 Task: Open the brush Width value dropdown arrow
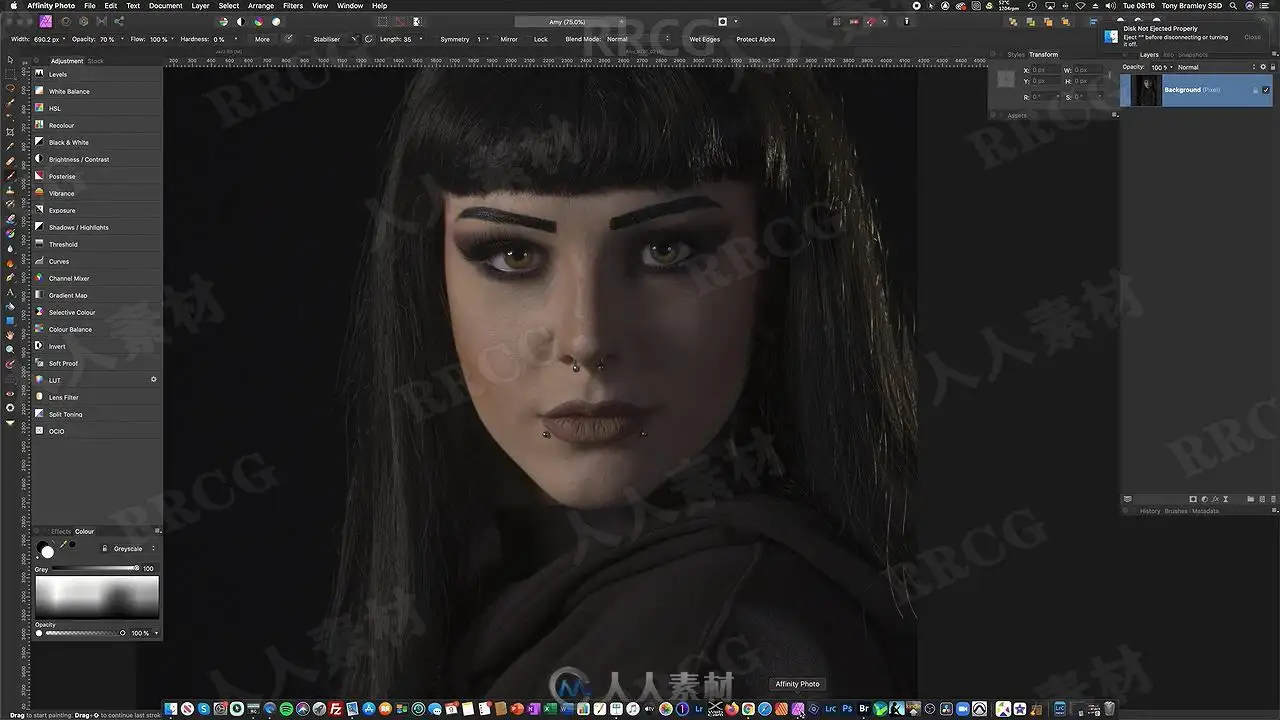[x=65, y=39]
